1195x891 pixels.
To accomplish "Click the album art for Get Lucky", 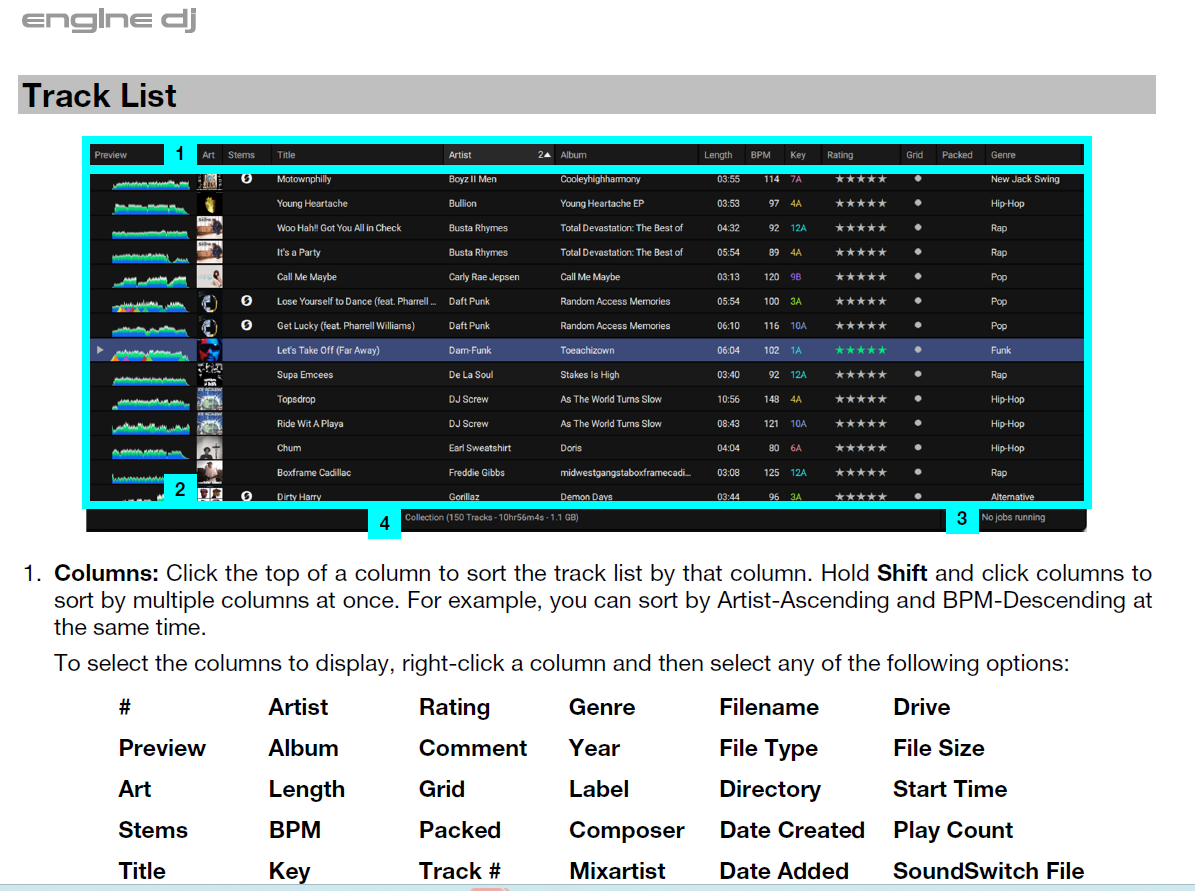I will [210, 326].
